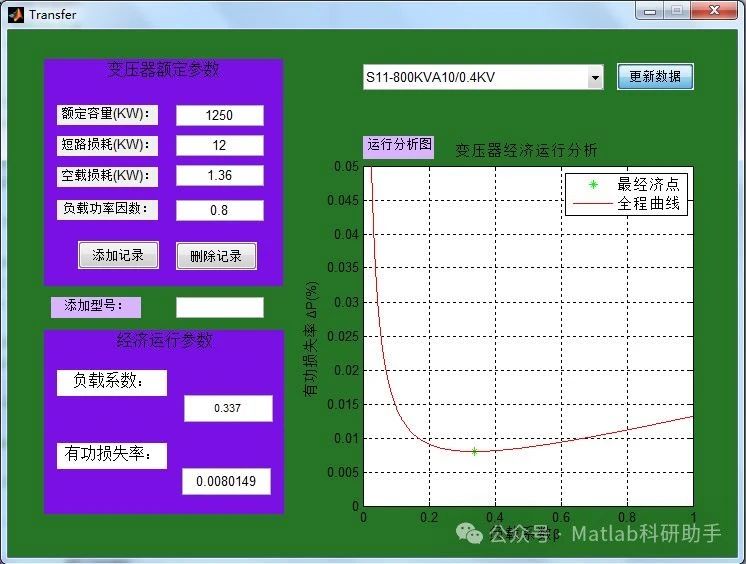Viewport: 746px width, 564px height.
Task: Click the 删除记录 button
Action: (x=216, y=257)
